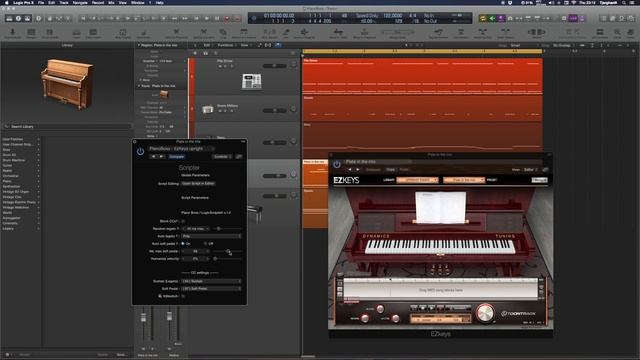Go to previous preset in EZkeys window
The image size is (640, 360).
point(350,169)
